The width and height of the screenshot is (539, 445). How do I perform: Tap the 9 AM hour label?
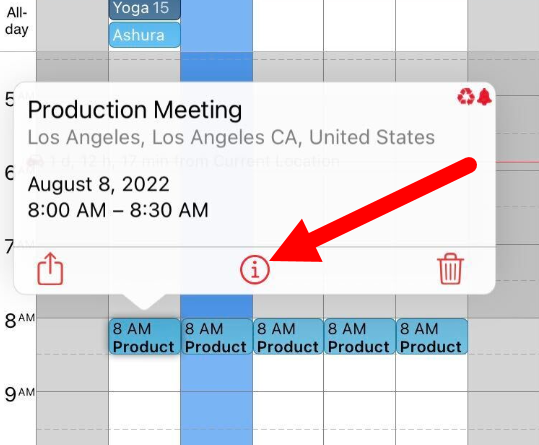(x=20, y=394)
